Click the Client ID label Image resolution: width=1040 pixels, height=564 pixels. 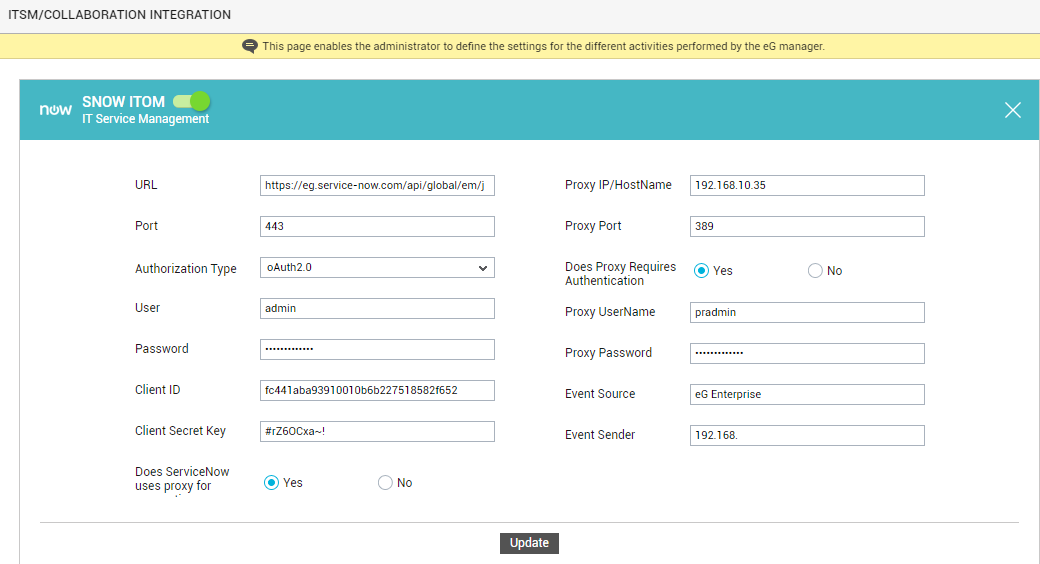click(x=157, y=389)
